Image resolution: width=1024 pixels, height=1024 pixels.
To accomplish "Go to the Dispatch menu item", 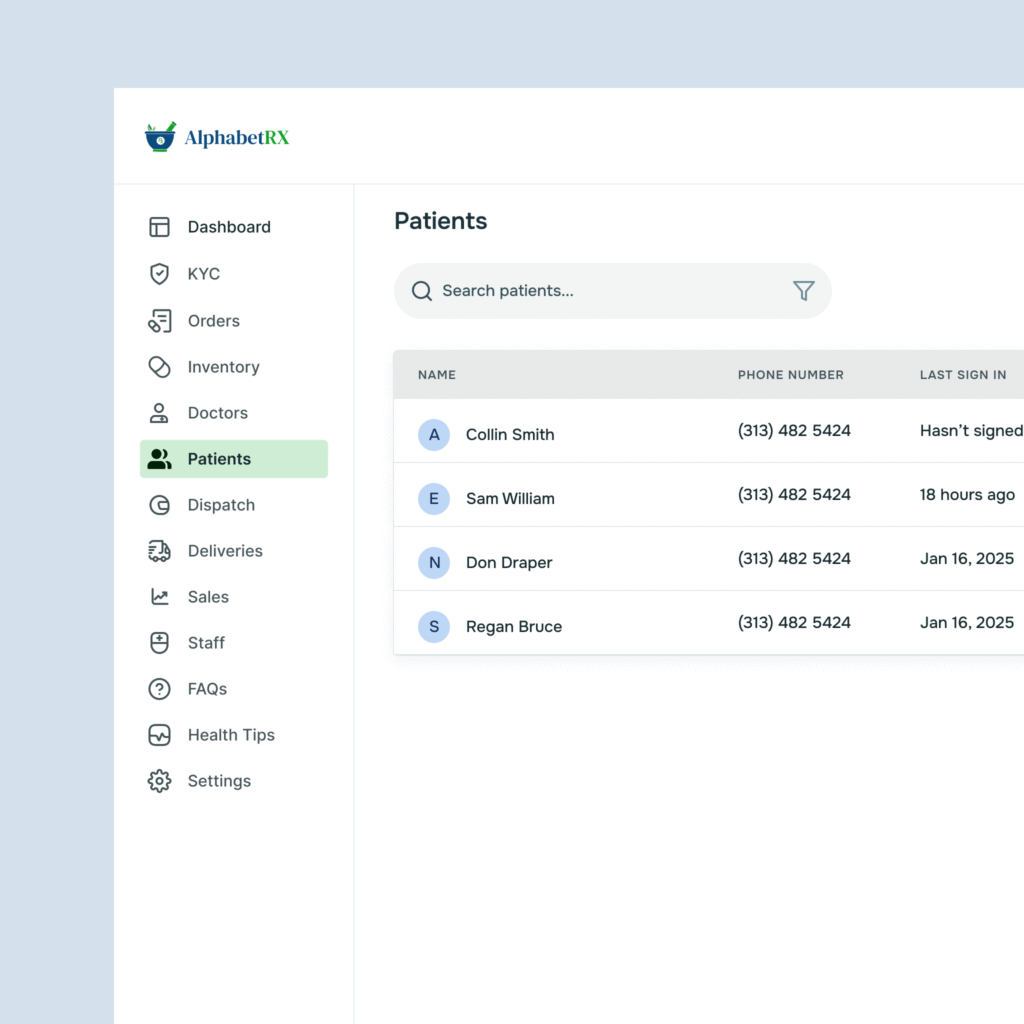I will (x=221, y=505).
